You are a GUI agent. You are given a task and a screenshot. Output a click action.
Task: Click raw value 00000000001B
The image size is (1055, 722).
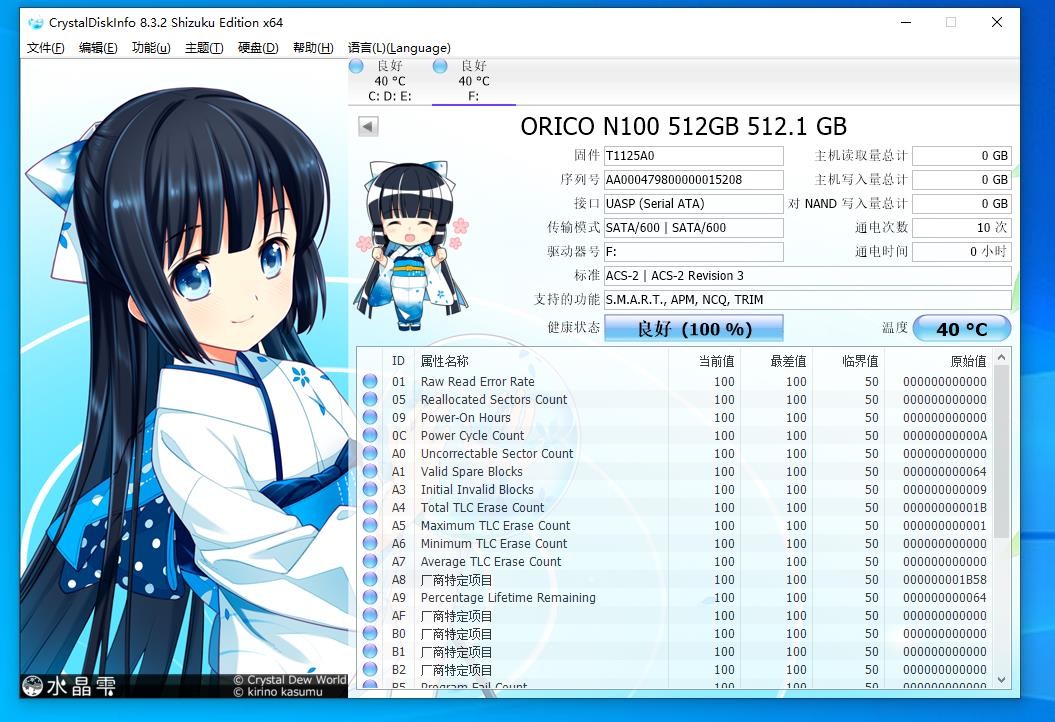click(945, 507)
